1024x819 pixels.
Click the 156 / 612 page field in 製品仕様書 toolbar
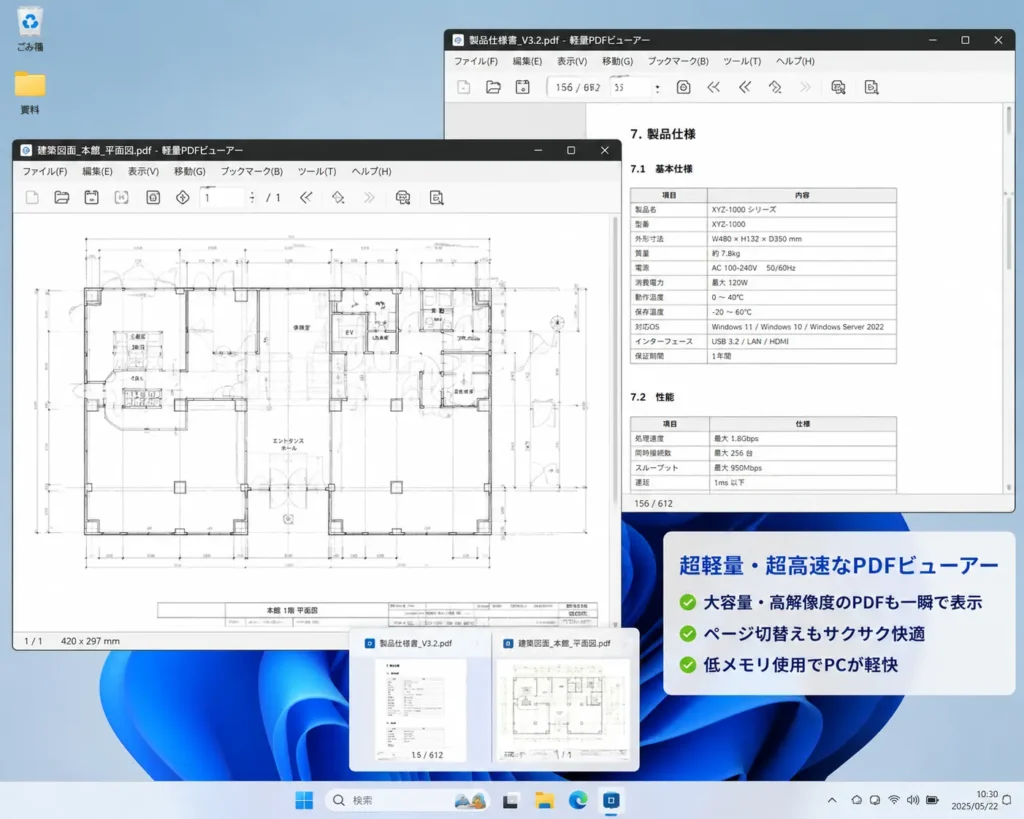tap(577, 88)
